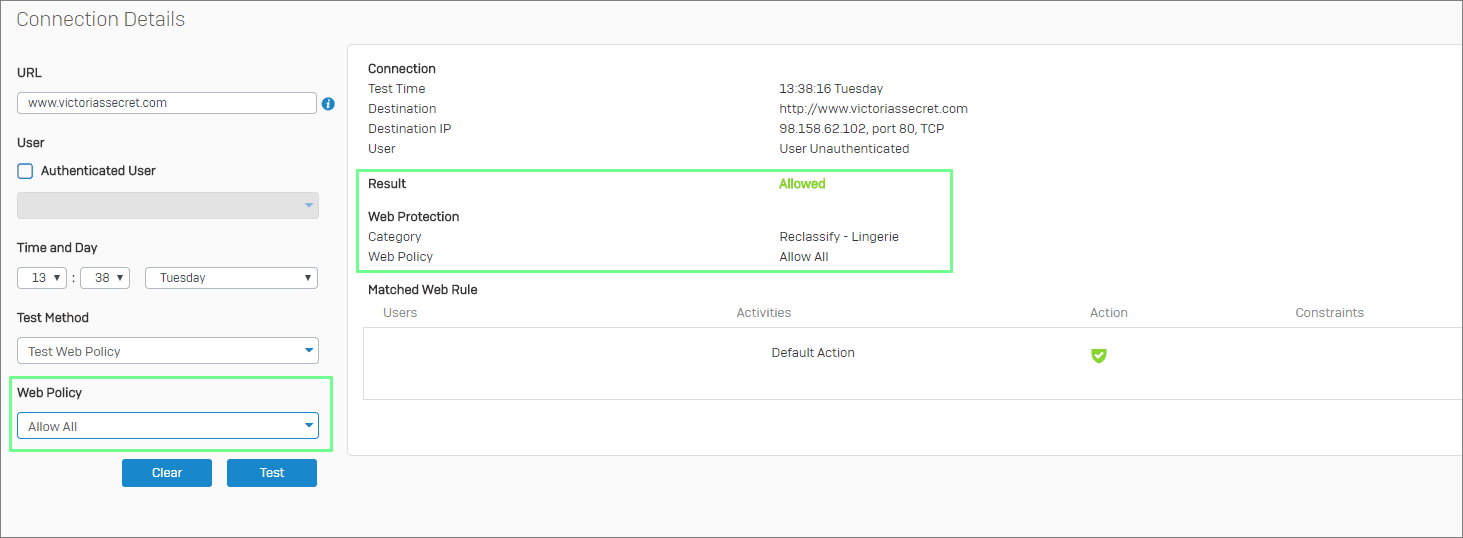Click the Reclassify - Lingerie category value
The image size is (1463, 538).
pos(839,237)
